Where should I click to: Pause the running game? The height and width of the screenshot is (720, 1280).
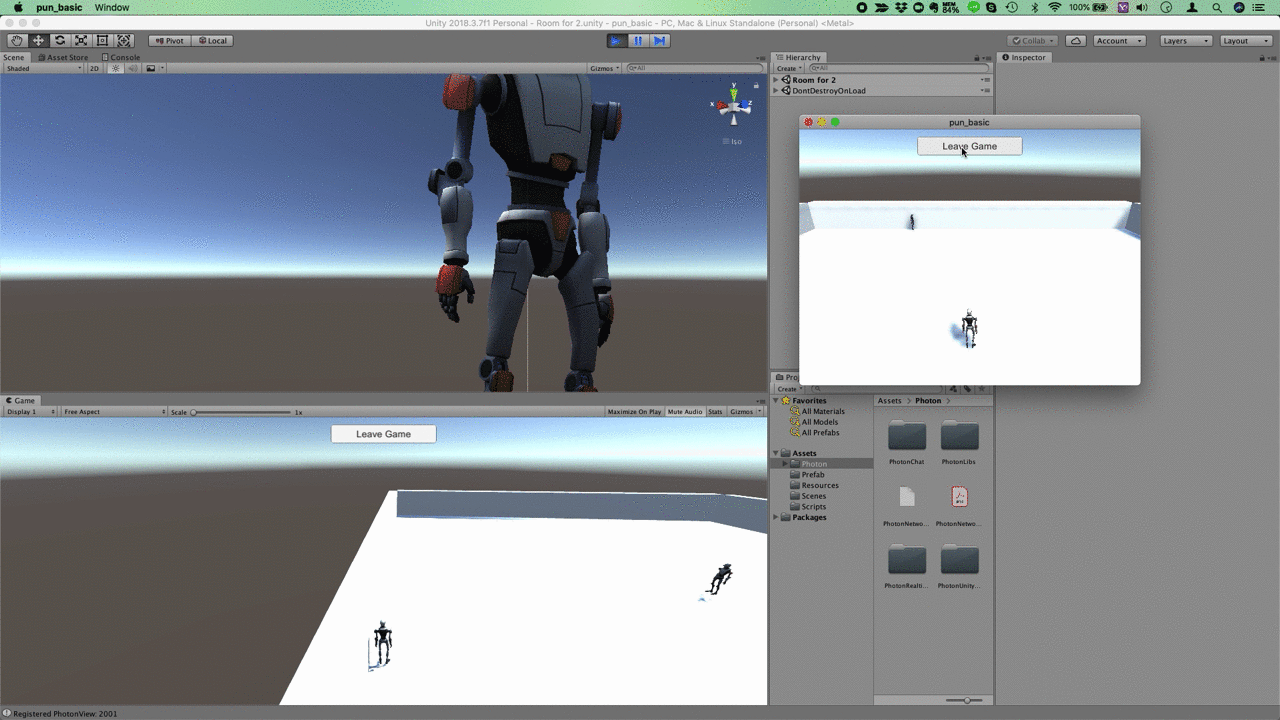tap(638, 41)
